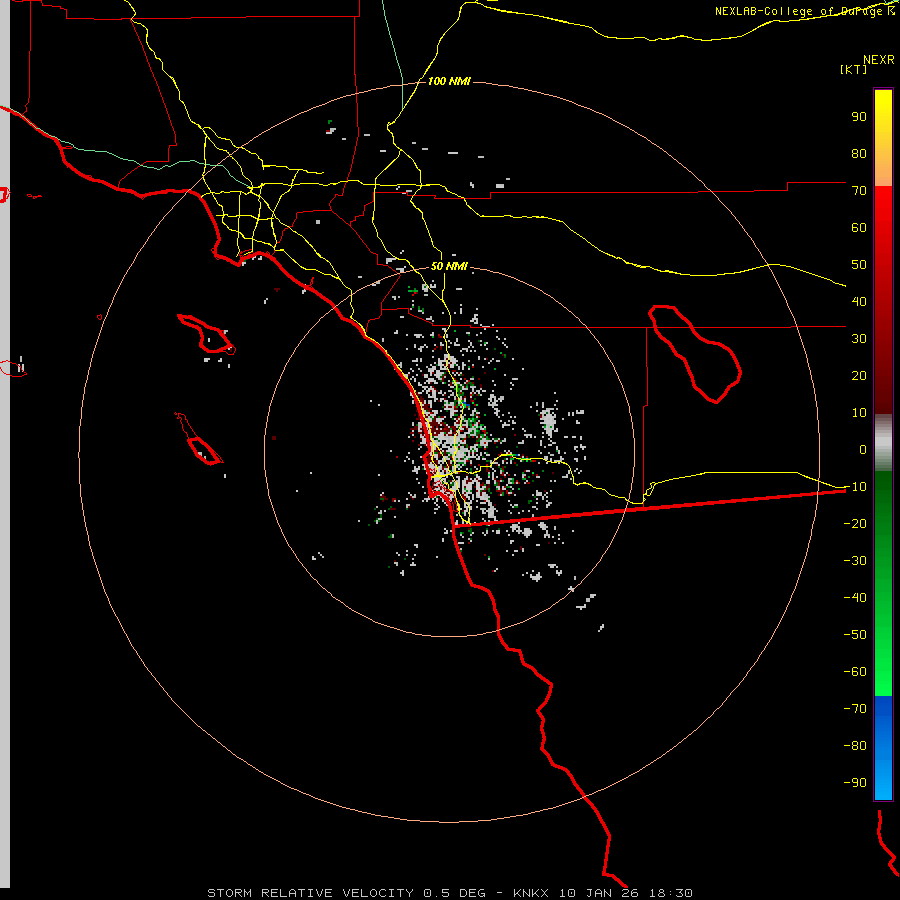Click the NEXR label above the color scale
The height and width of the screenshot is (900, 900).
click(879, 60)
